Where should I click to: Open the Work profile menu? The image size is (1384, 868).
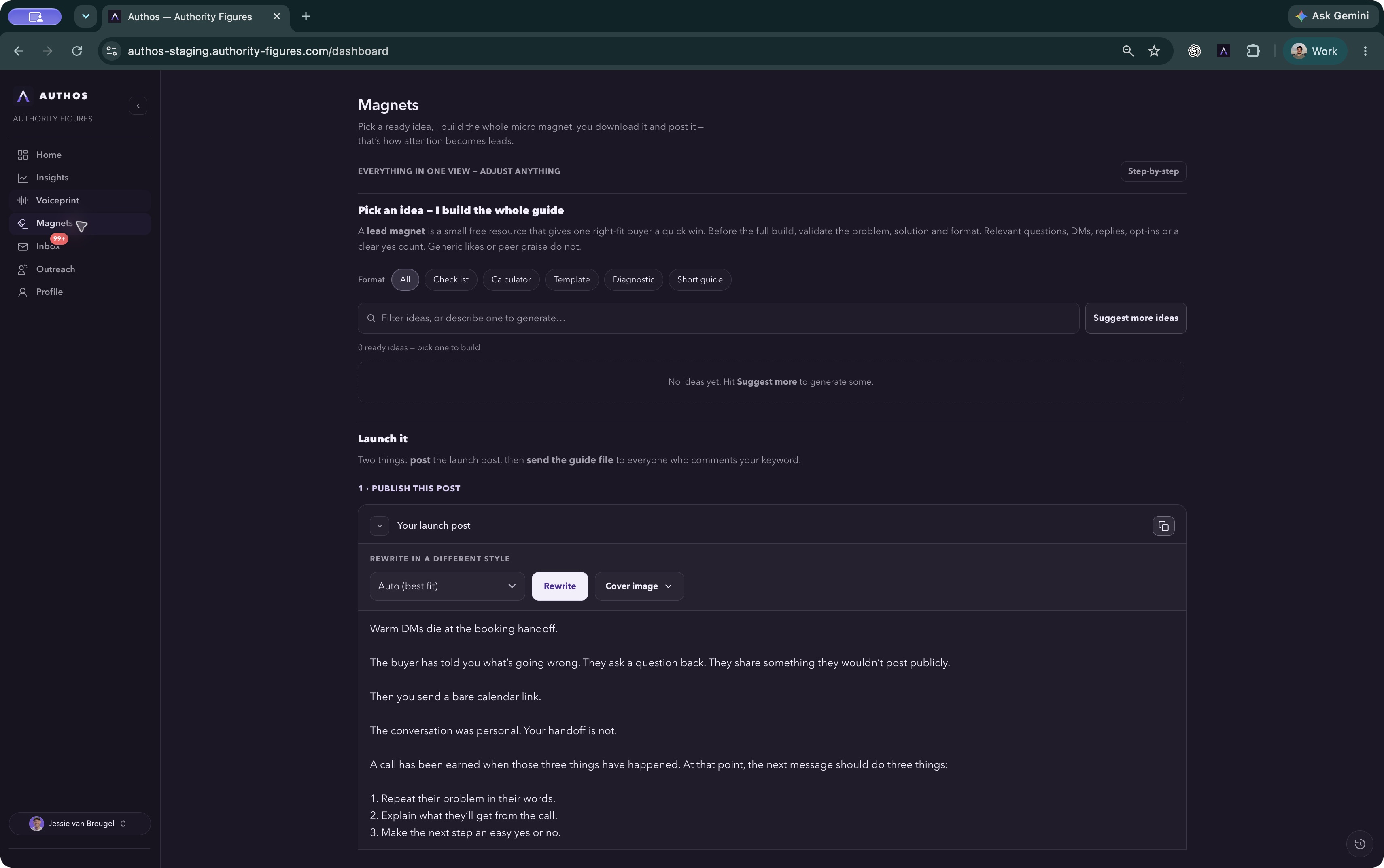[1314, 51]
